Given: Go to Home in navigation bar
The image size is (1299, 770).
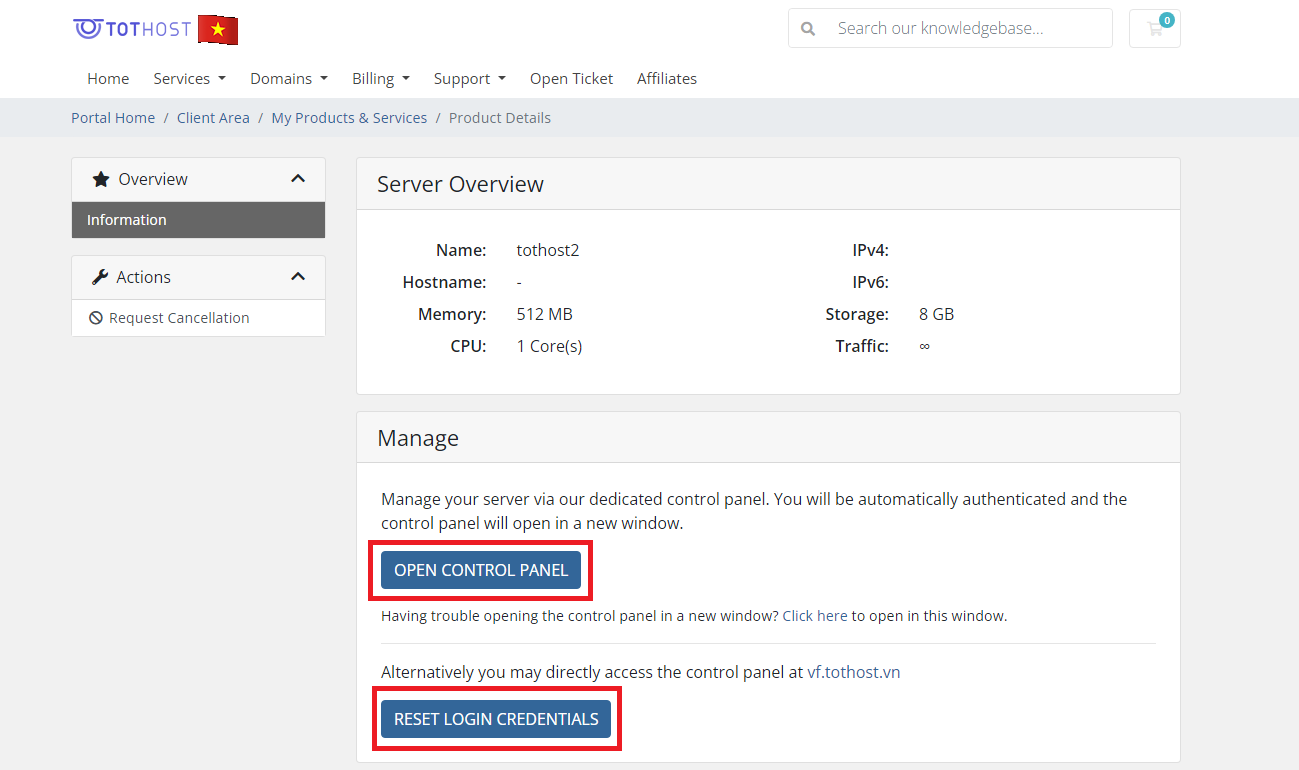Looking at the screenshot, I should coord(108,79).
